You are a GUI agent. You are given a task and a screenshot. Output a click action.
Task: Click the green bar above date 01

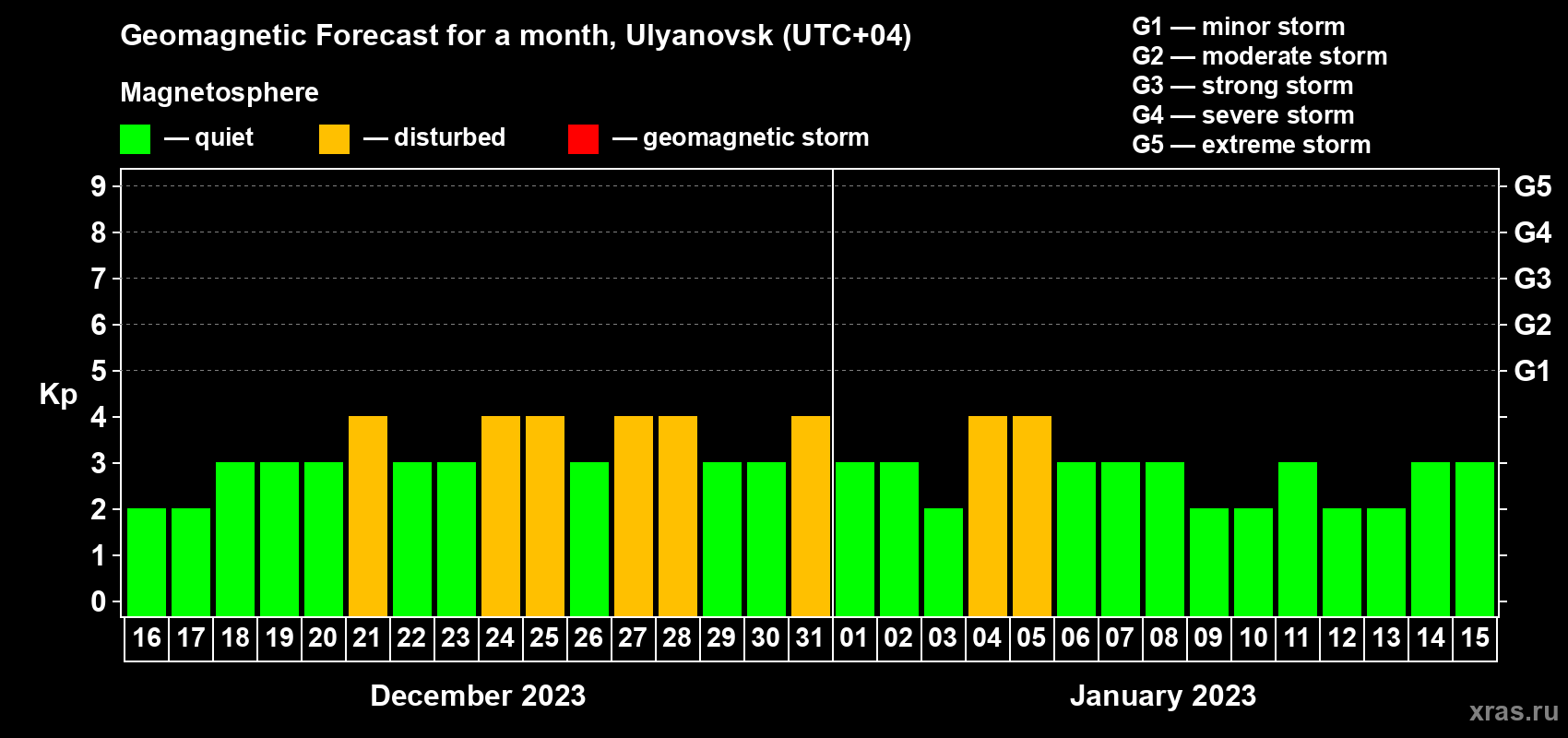855,539
